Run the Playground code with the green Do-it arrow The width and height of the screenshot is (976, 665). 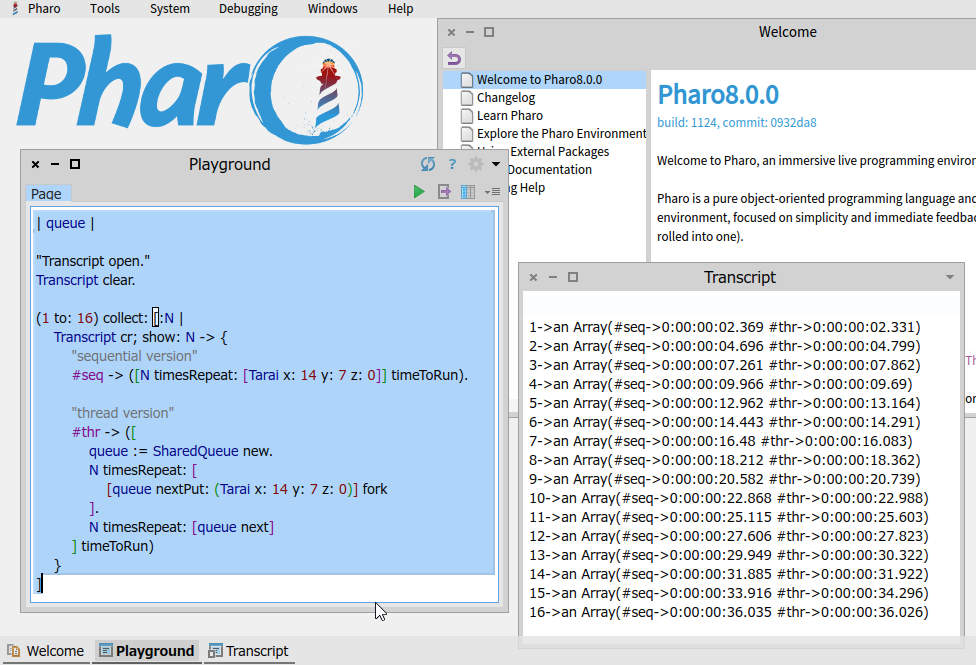coord(419,192)
